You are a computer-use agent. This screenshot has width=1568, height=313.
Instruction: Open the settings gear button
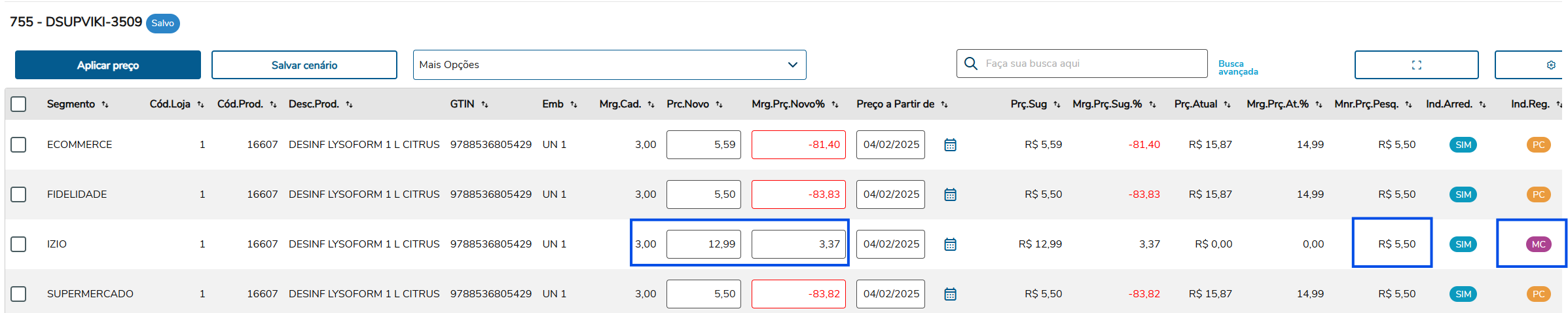(1550, 65)
